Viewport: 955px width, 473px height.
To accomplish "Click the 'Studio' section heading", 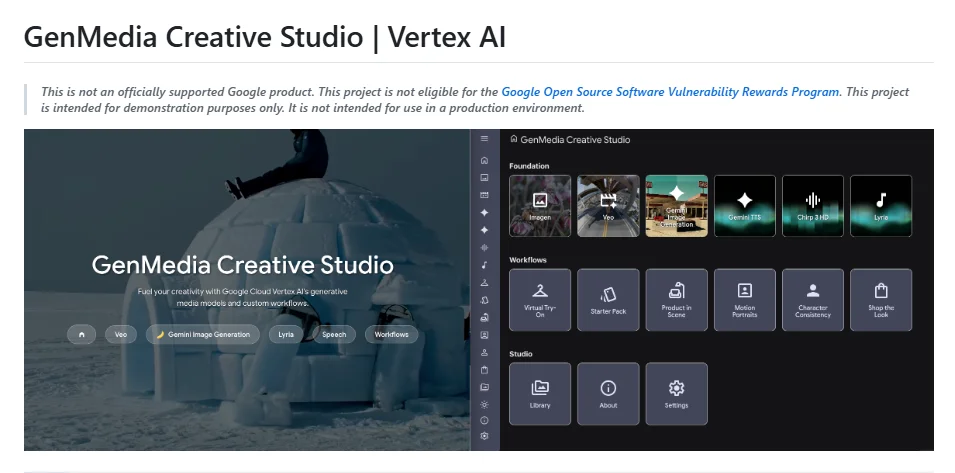I will (x=521, y=354).
